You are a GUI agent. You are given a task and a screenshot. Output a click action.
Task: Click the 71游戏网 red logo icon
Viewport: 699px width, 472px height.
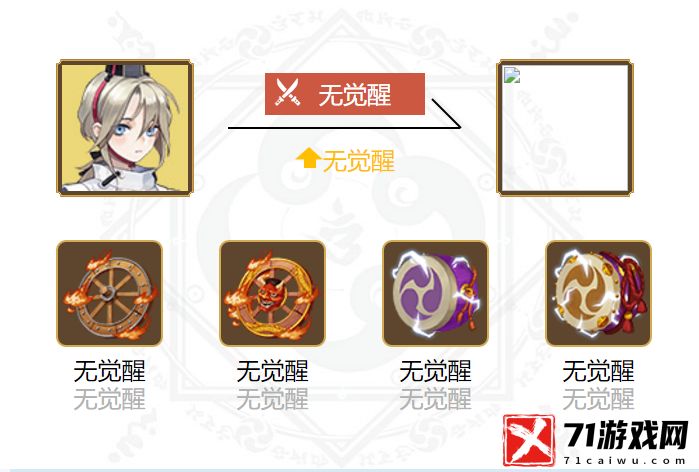click(x=529, y=440)
